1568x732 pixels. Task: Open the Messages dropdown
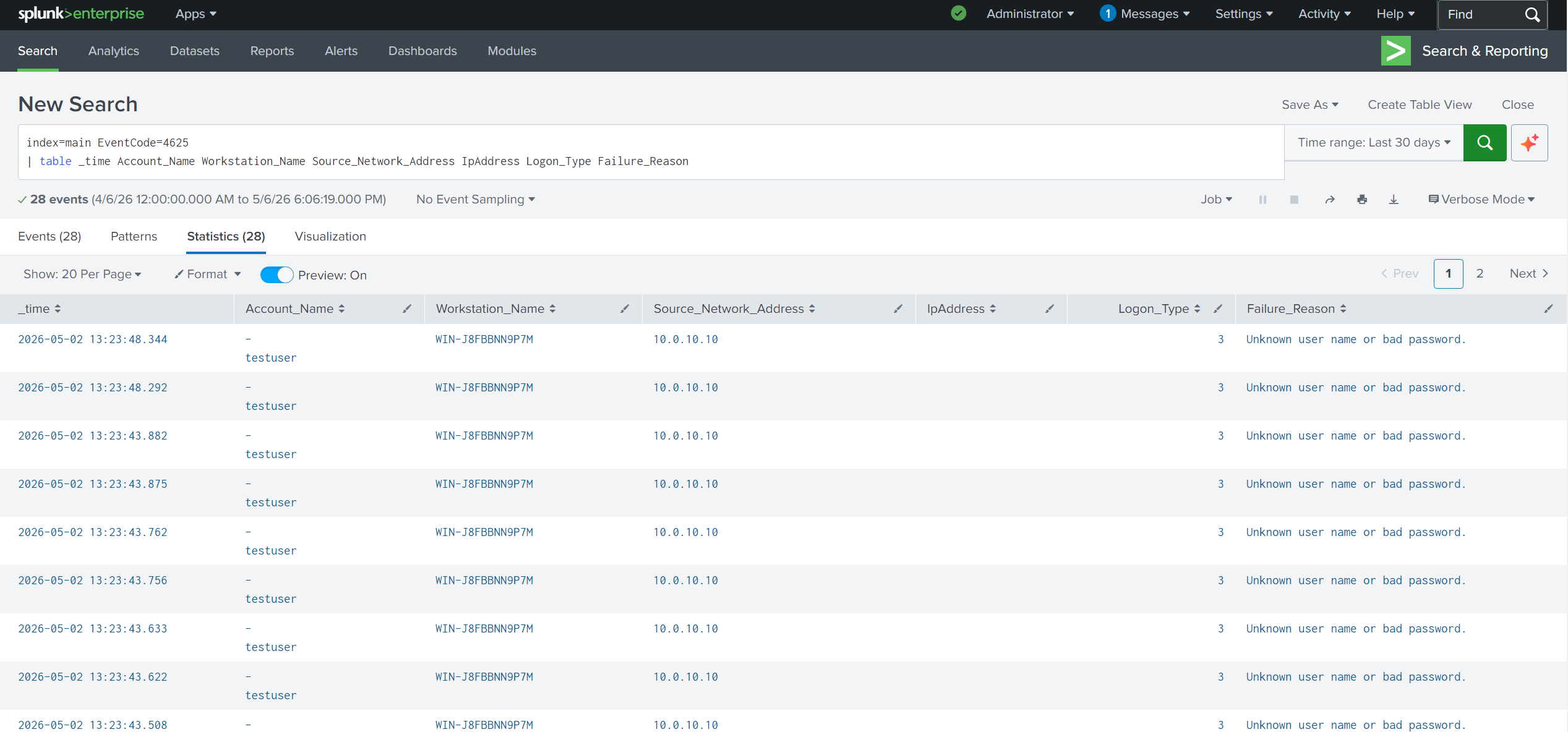point(1145,14)
